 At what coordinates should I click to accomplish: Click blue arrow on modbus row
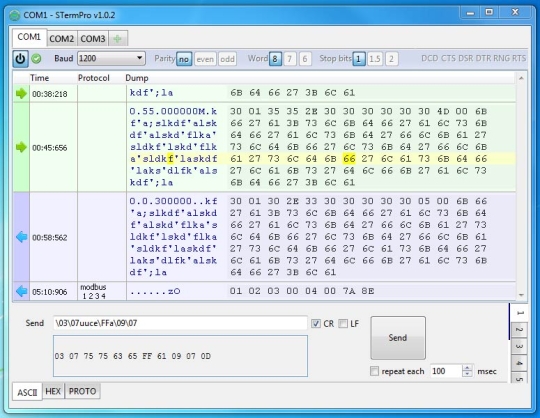pos(21,291)
